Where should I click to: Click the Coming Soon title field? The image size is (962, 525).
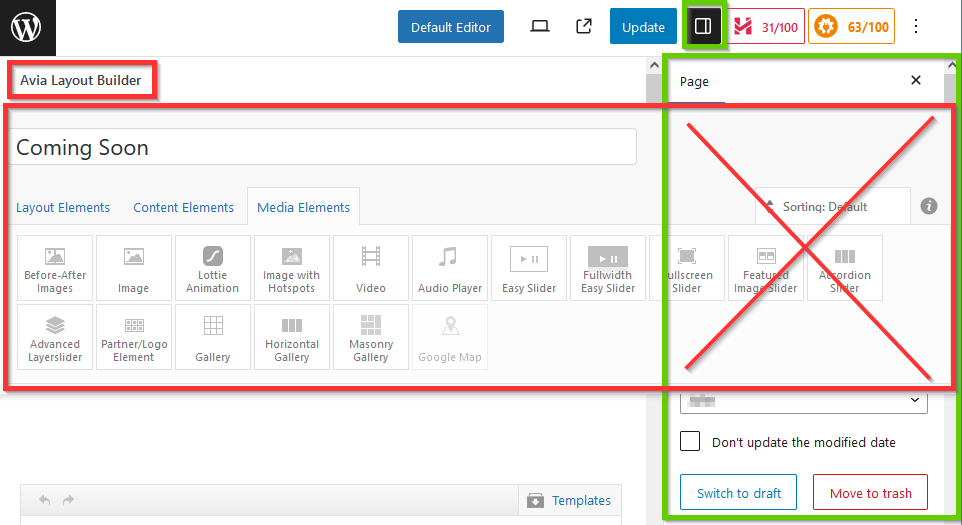pyautogui.click(x=323, y=147)
